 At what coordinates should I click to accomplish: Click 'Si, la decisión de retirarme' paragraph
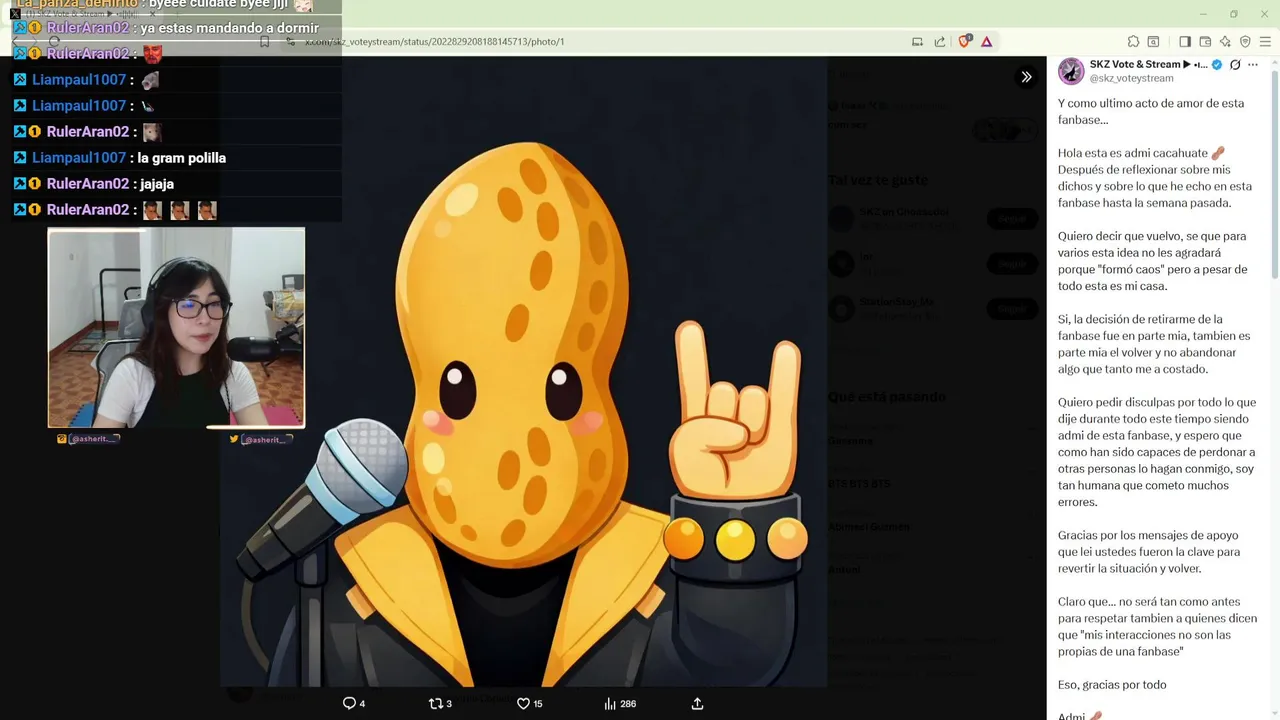1154,344
